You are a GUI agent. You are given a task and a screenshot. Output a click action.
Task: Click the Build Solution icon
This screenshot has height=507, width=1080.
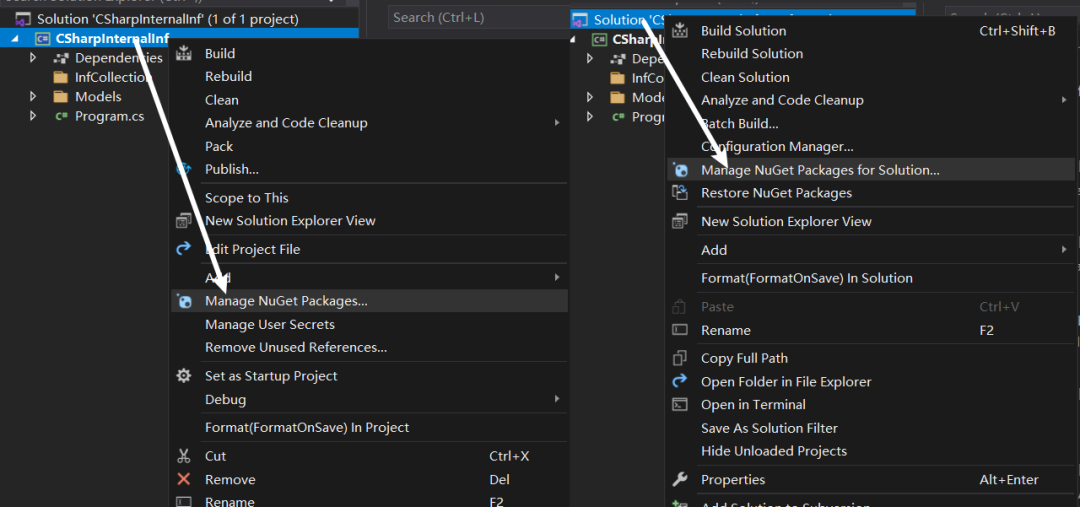click(680, 30)
